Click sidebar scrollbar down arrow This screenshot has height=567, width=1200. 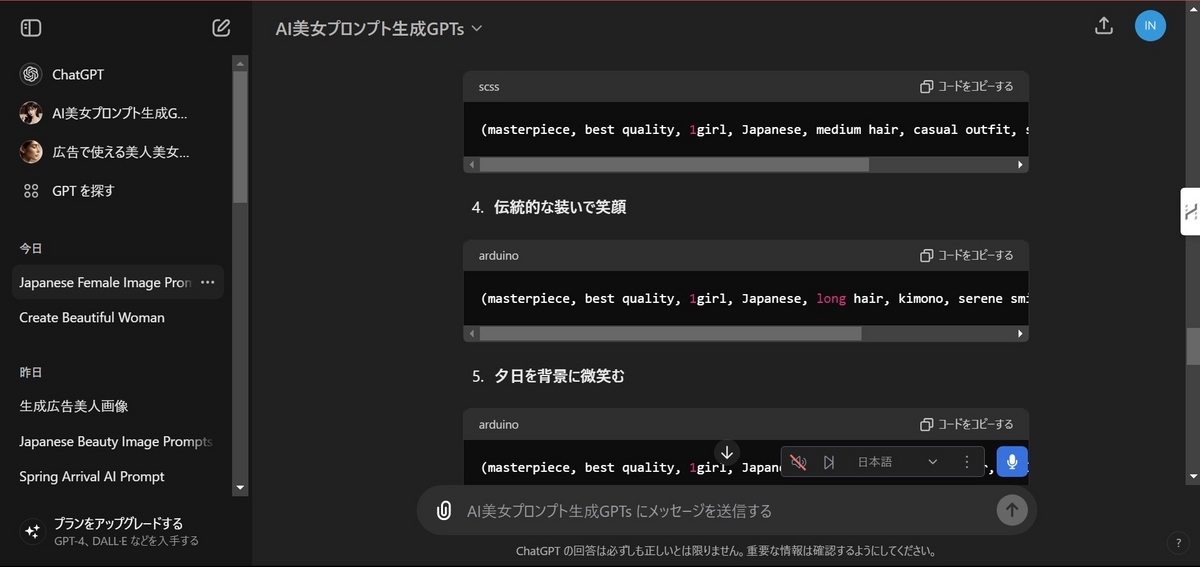coord(240,488)
